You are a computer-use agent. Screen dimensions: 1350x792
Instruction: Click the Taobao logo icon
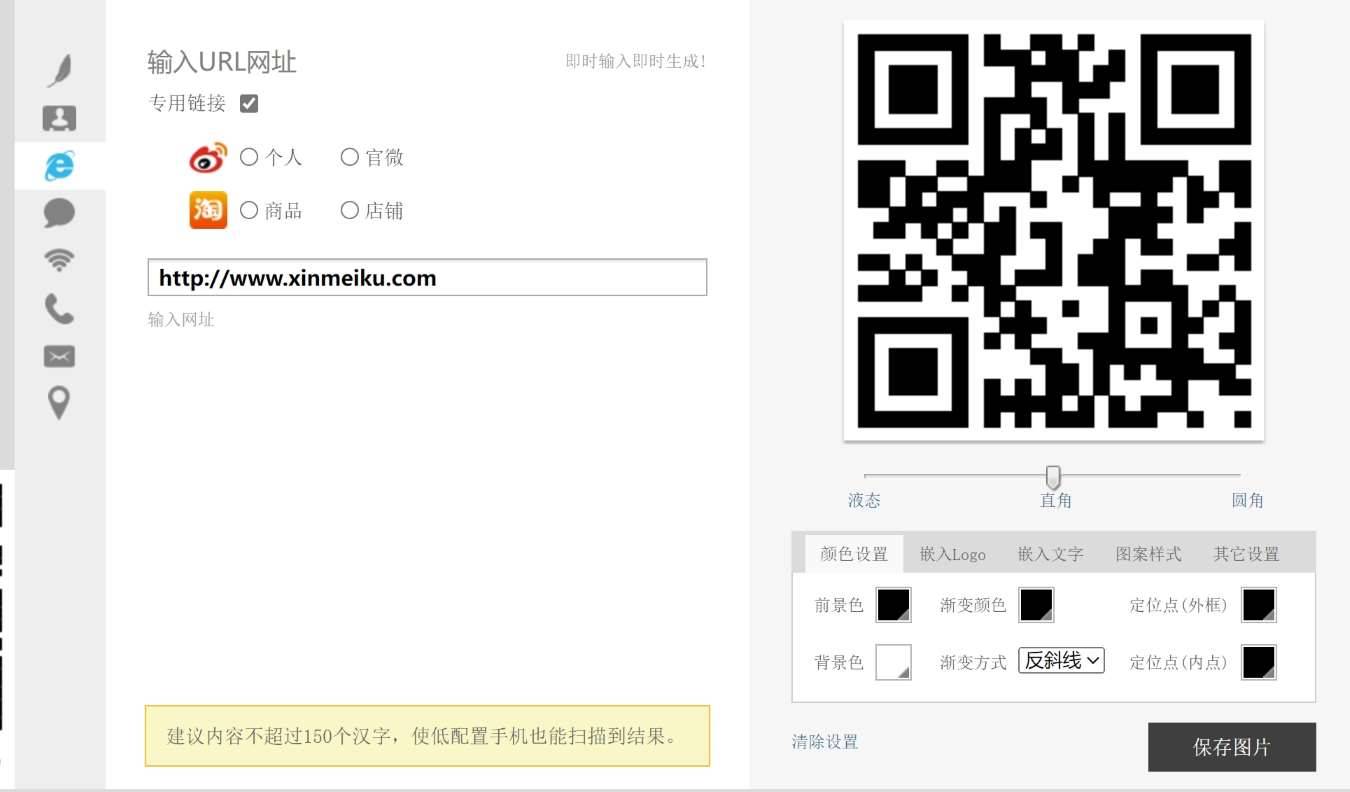click(x=208, y=210)
